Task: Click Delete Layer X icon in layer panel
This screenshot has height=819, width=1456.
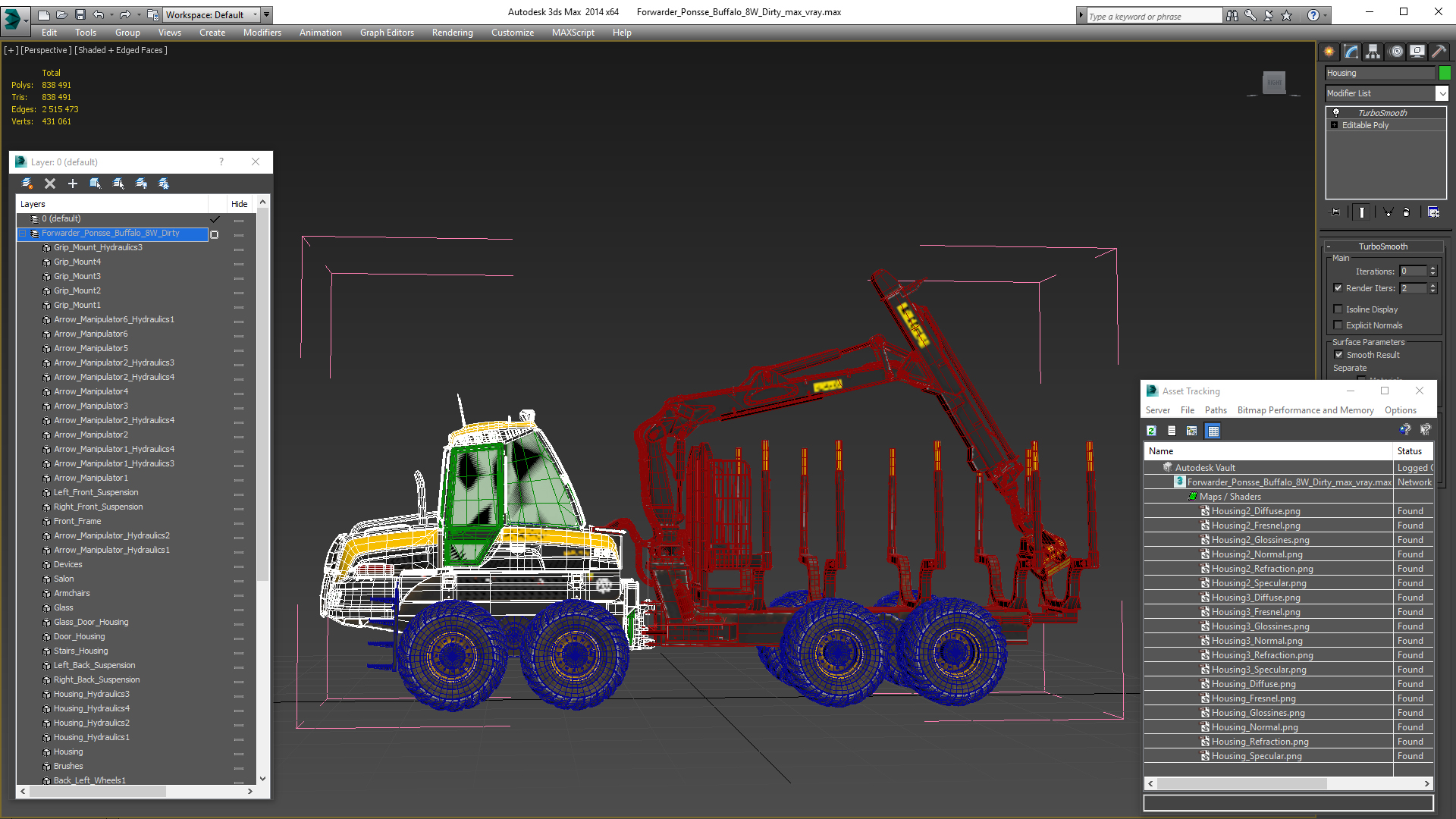Action: tap(50, 184)
